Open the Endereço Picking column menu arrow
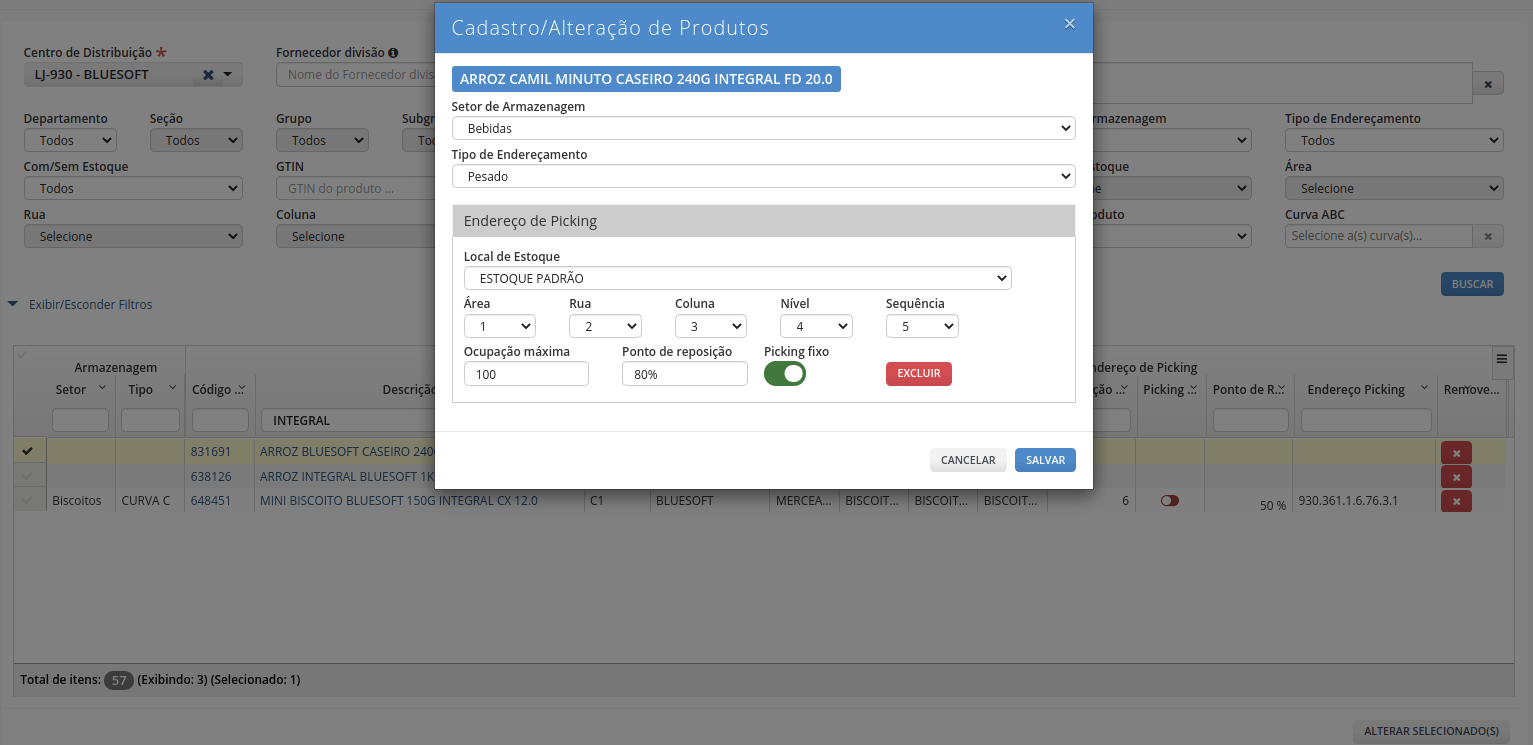This screenshot has width=1533, height=745. tap(1424, 388)
